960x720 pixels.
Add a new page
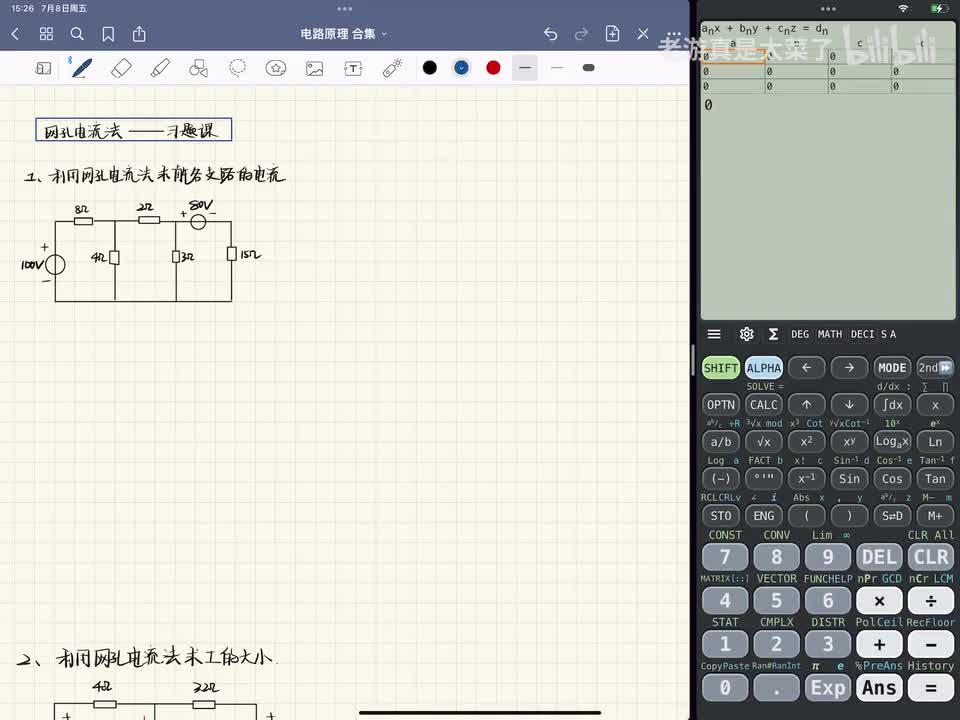[x=612, y=34]
